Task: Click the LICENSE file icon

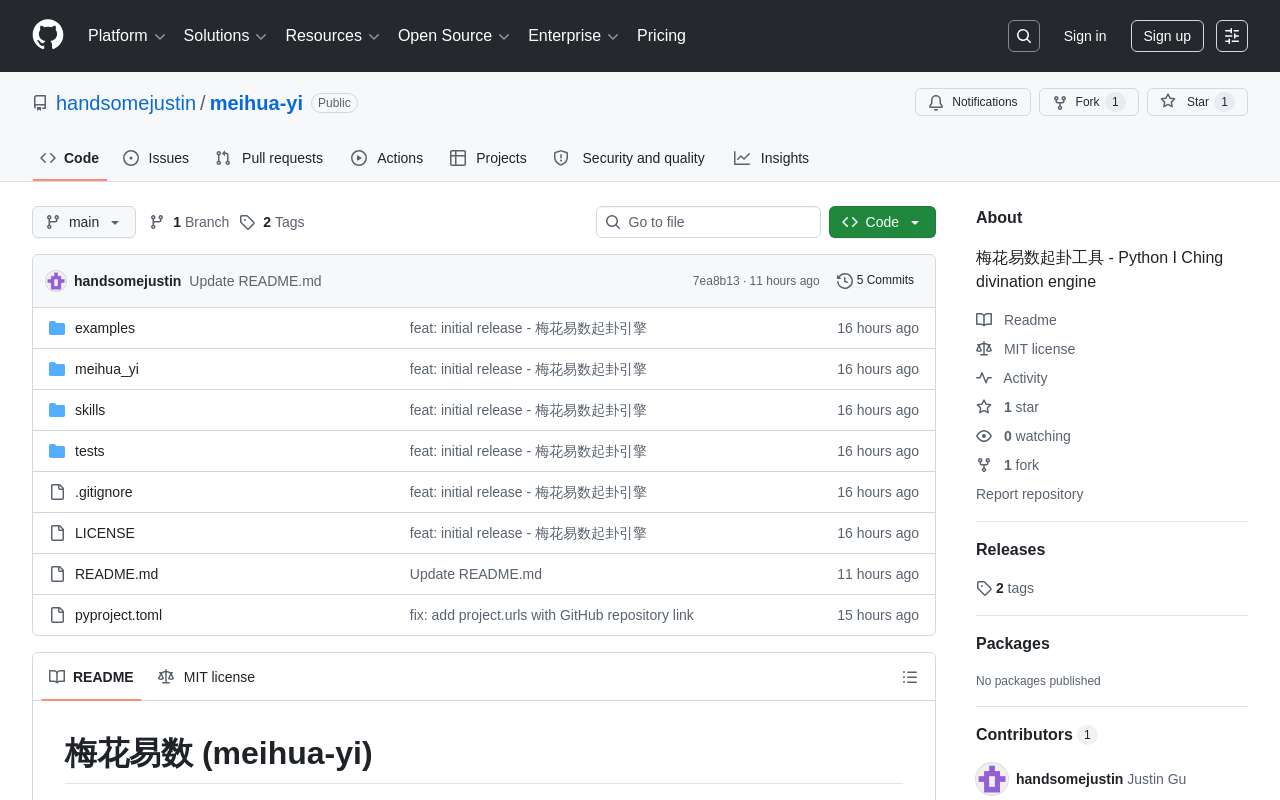Action: 57,533
